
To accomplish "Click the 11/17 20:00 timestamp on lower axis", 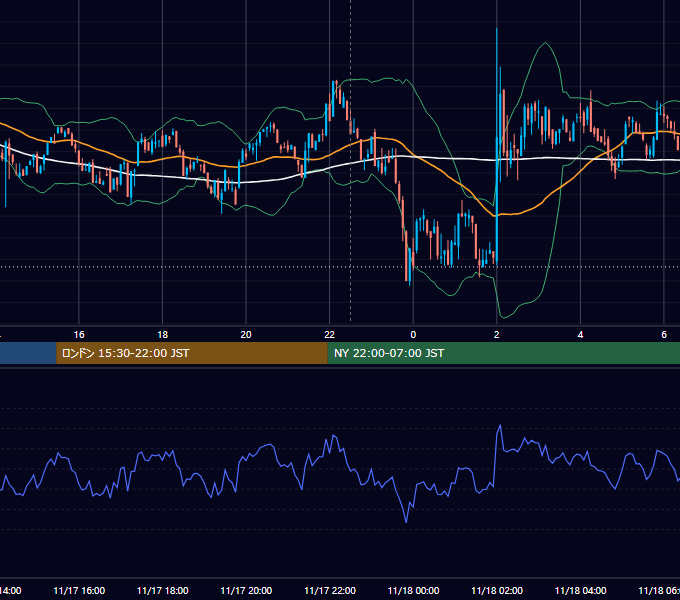I will (246, 590).
